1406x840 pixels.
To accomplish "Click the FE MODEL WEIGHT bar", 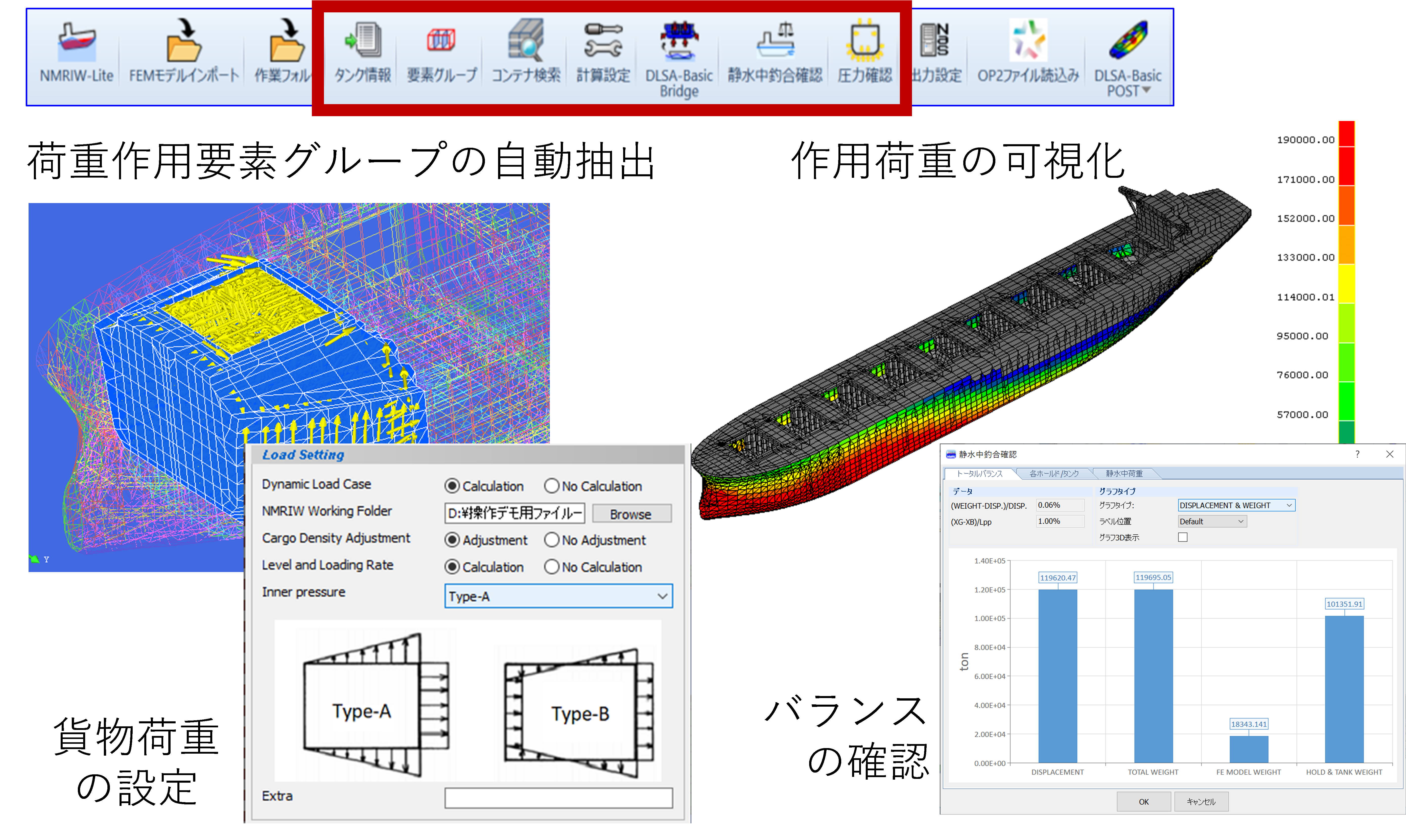I will point(1249,749).
